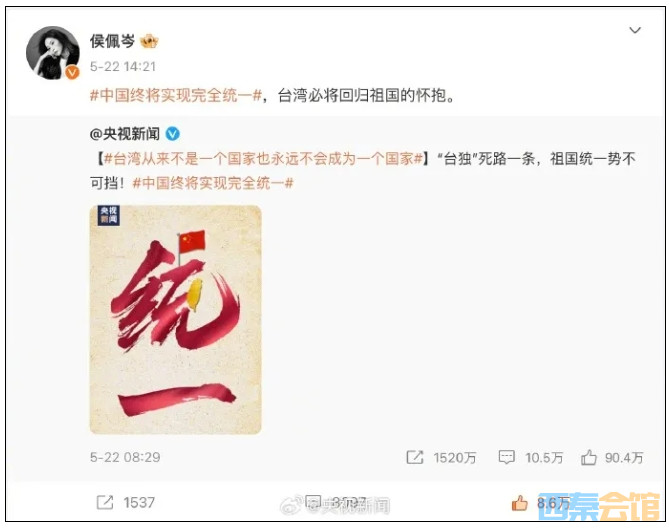Image resolution: width=669 pixels, height=529 pixels.
Task: Click the quoted post's comment icon (10.5万)
Action: 506,457
